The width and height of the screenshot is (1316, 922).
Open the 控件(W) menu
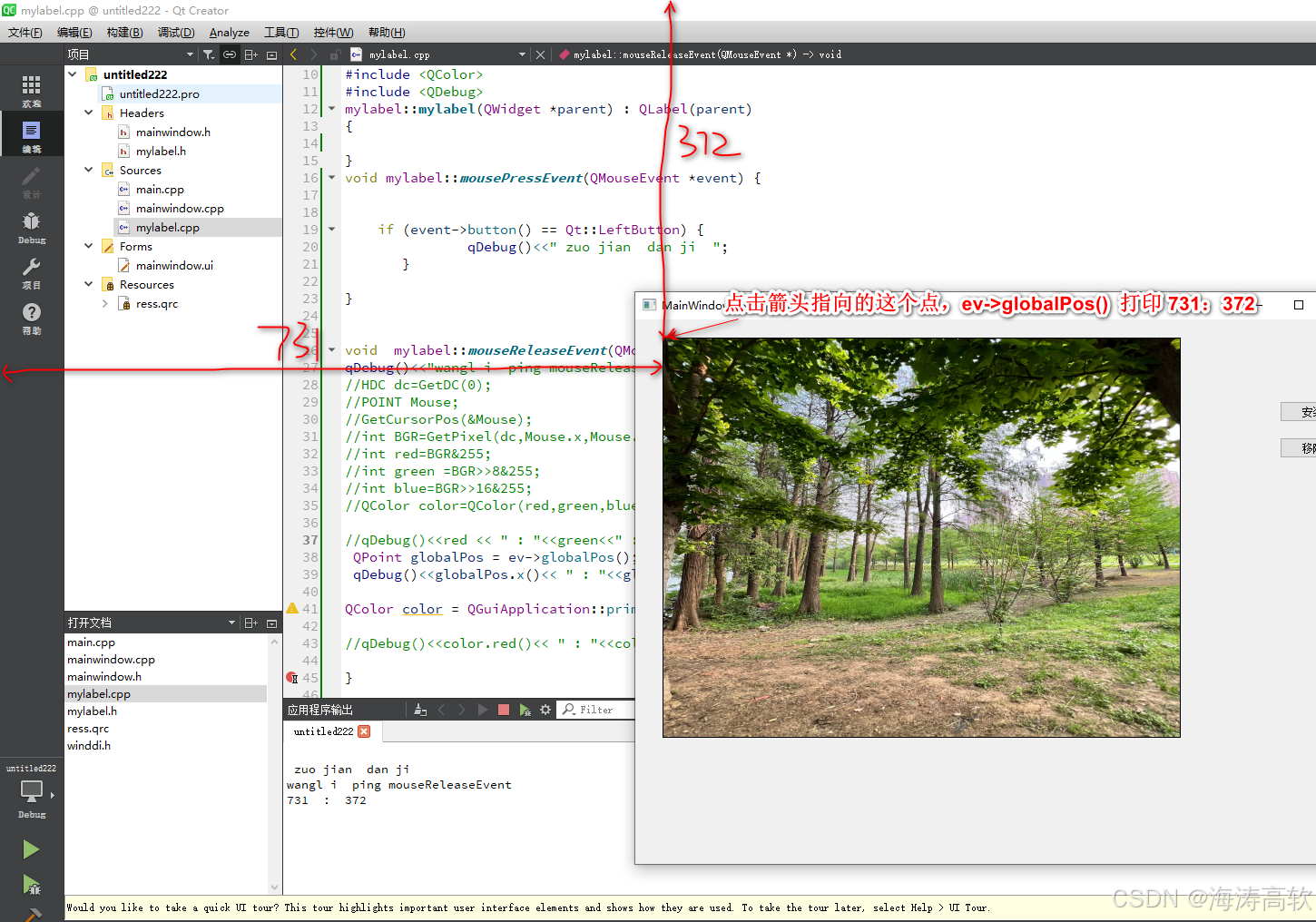click(x=333, y=32)
